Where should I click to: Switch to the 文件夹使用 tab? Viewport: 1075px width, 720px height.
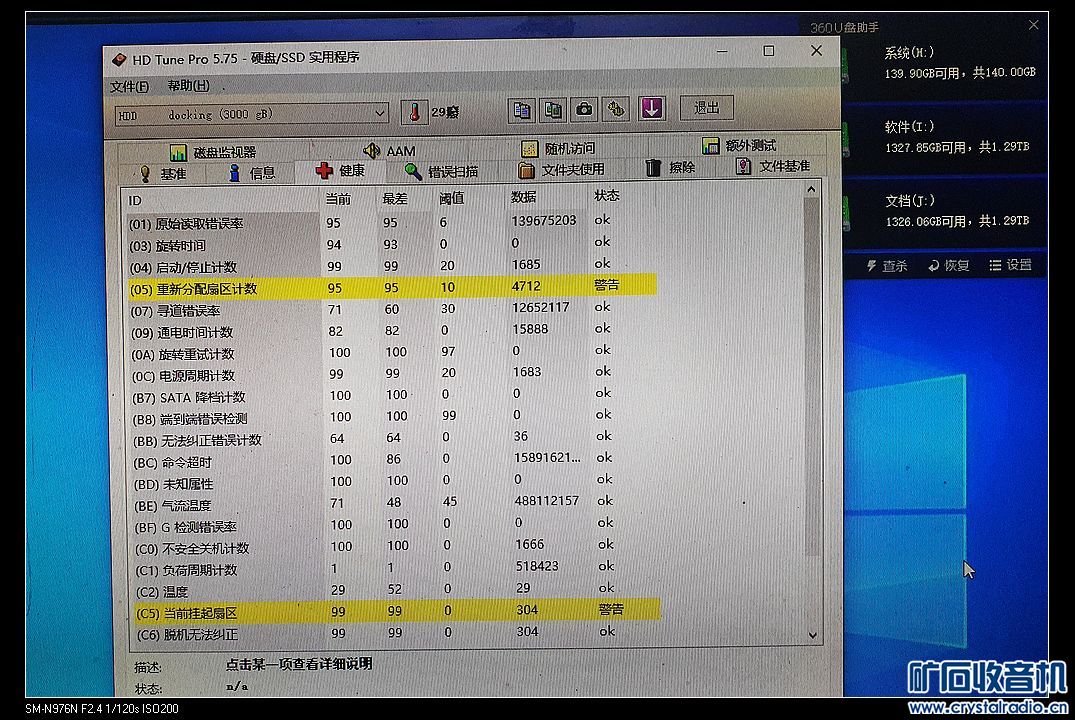561,169
